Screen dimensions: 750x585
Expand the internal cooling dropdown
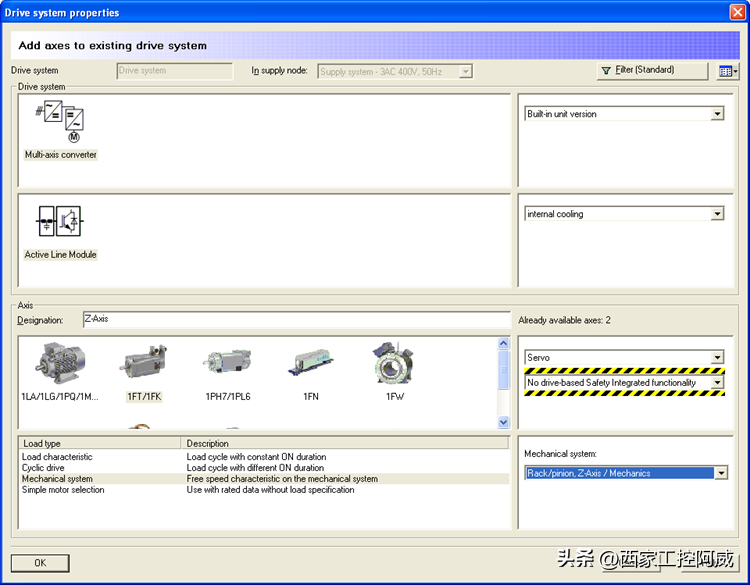coord(716,214)
